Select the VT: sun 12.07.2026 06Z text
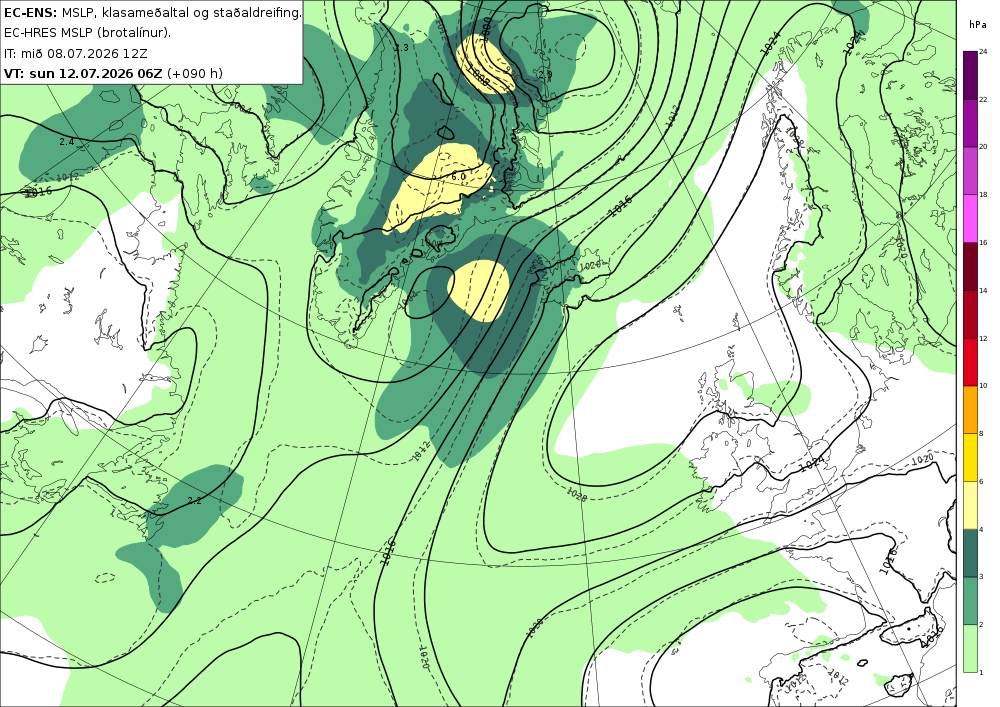The width and height of the screenshot is (1000, 707). [83, 73]
